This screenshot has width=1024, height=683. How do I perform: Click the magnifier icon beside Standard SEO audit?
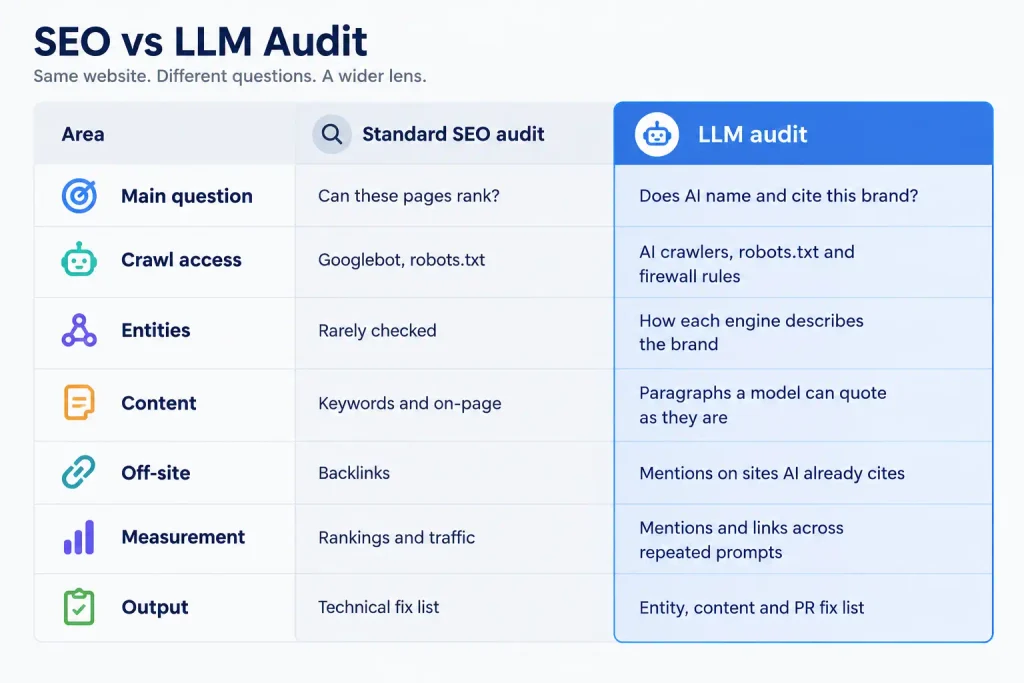pyautogui.click(x=332, y=135)
